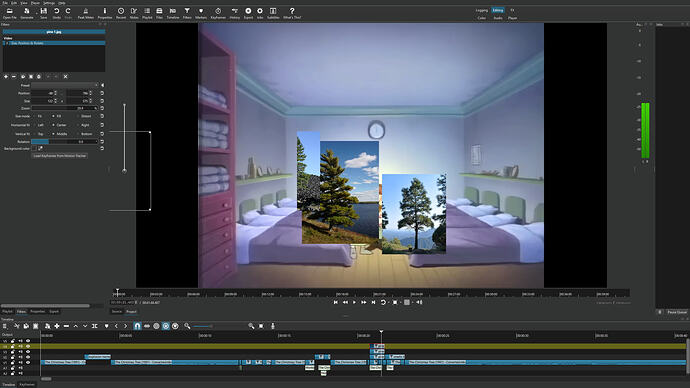
Task: Select Size, Position & Rotate filter row
Action: [x=54, y=43]
